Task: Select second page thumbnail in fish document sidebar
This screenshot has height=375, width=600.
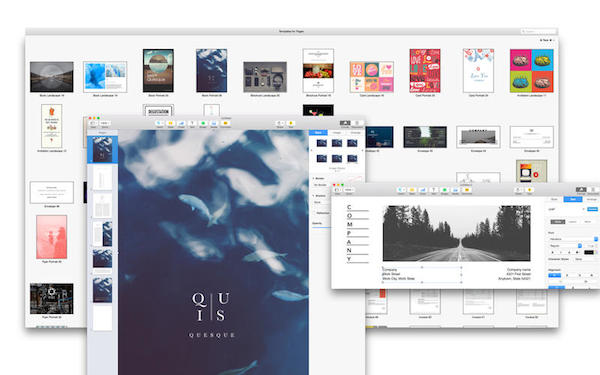Action: [102, 178]
